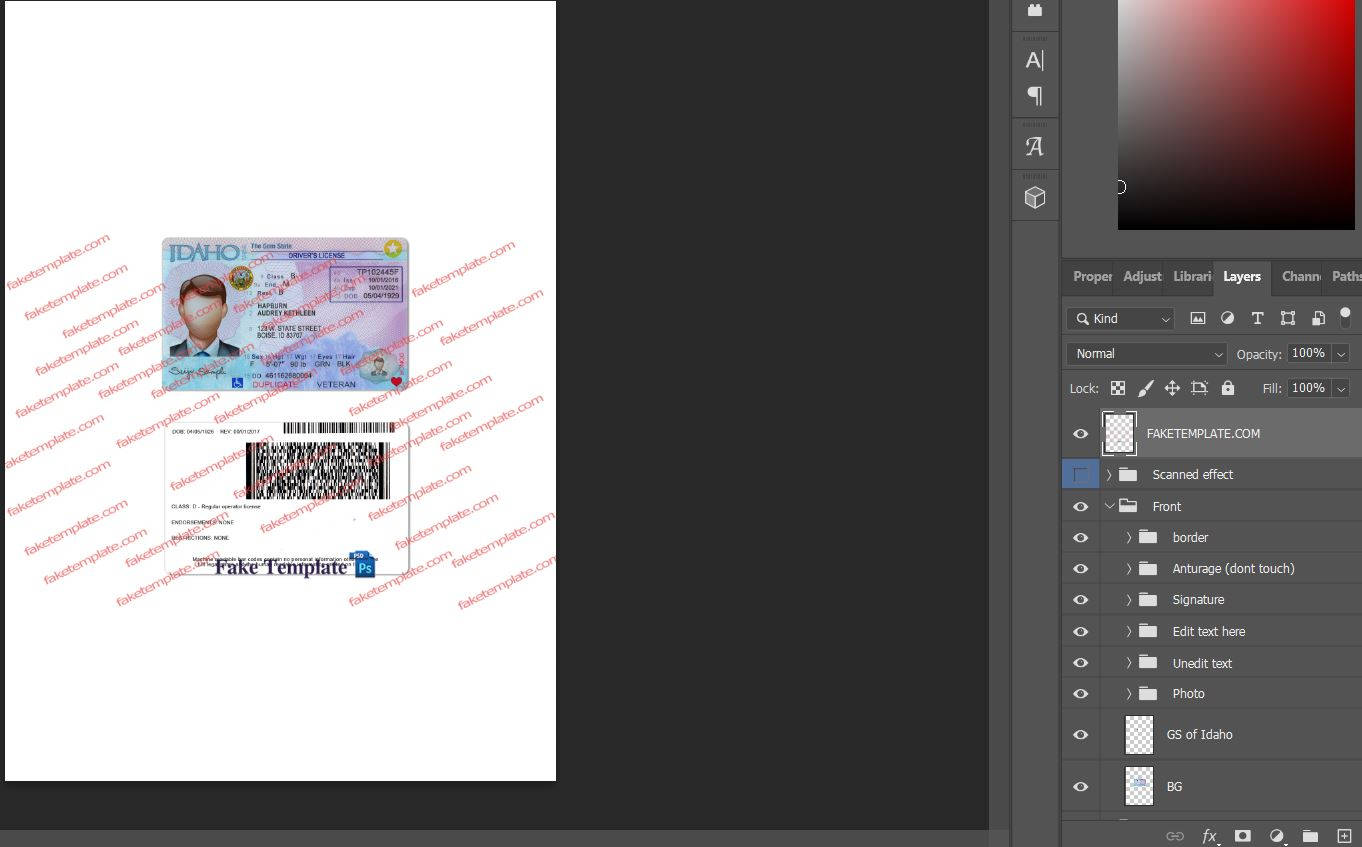Click the lock all padlock icon
This screenshot has height=847, width=1362.
[x=1227, y=388]
